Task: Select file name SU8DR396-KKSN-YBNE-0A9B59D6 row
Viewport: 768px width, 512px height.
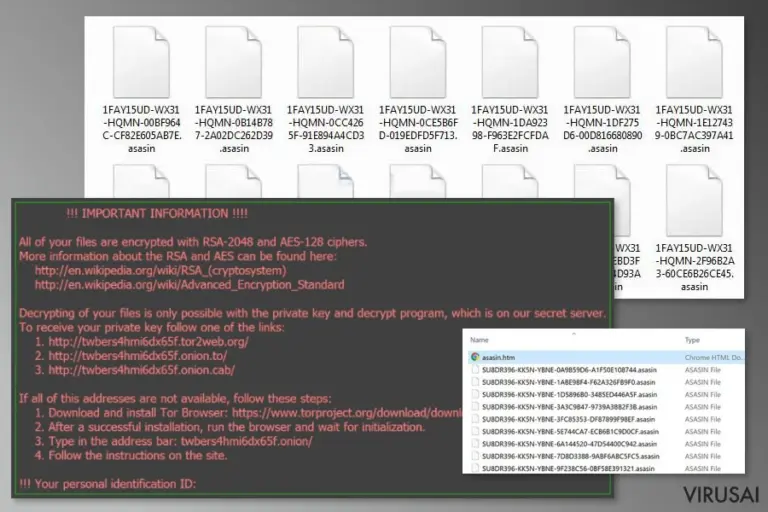Action: [x=569, y=370]
